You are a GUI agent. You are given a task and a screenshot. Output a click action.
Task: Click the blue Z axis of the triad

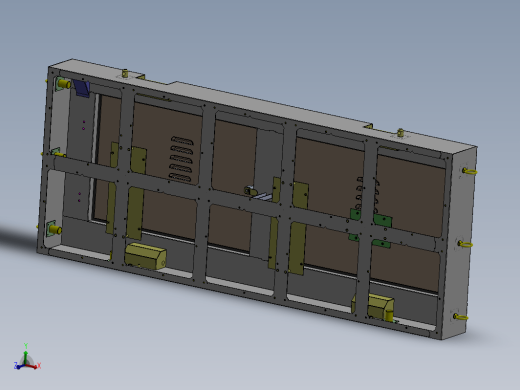(x=19, y=366)
